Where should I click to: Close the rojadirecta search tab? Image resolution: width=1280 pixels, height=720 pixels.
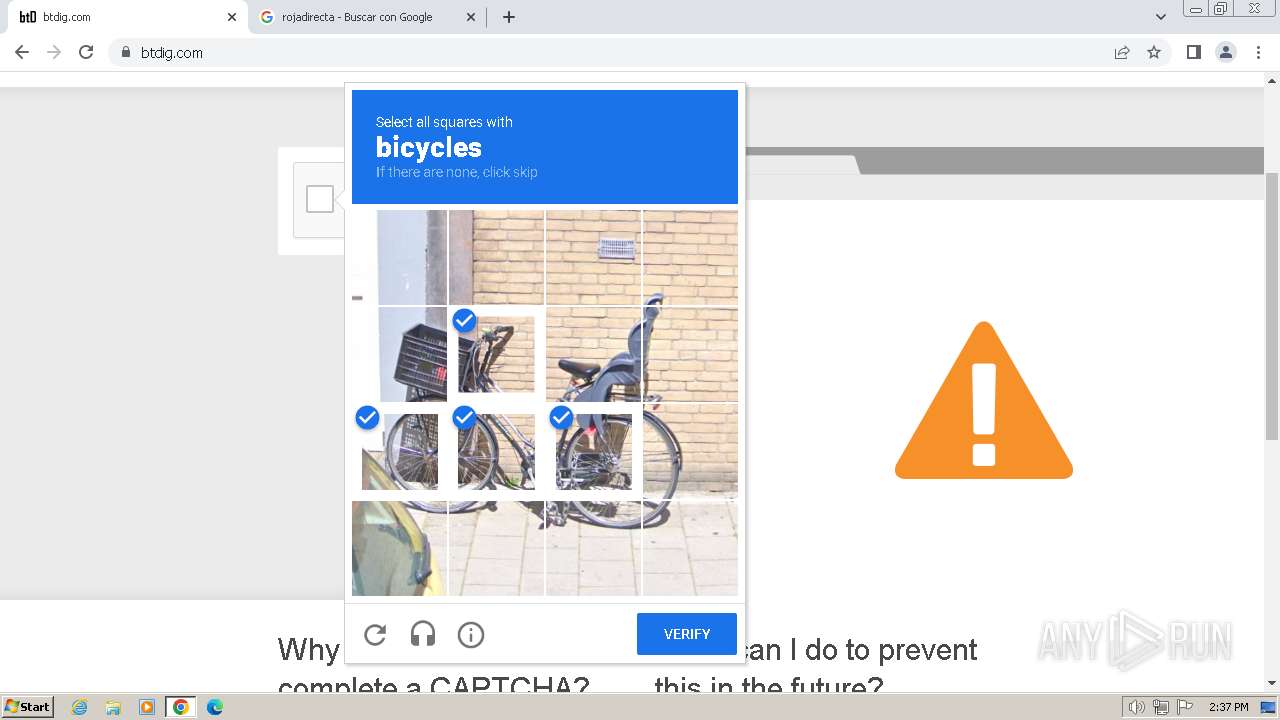click(471, 17)
